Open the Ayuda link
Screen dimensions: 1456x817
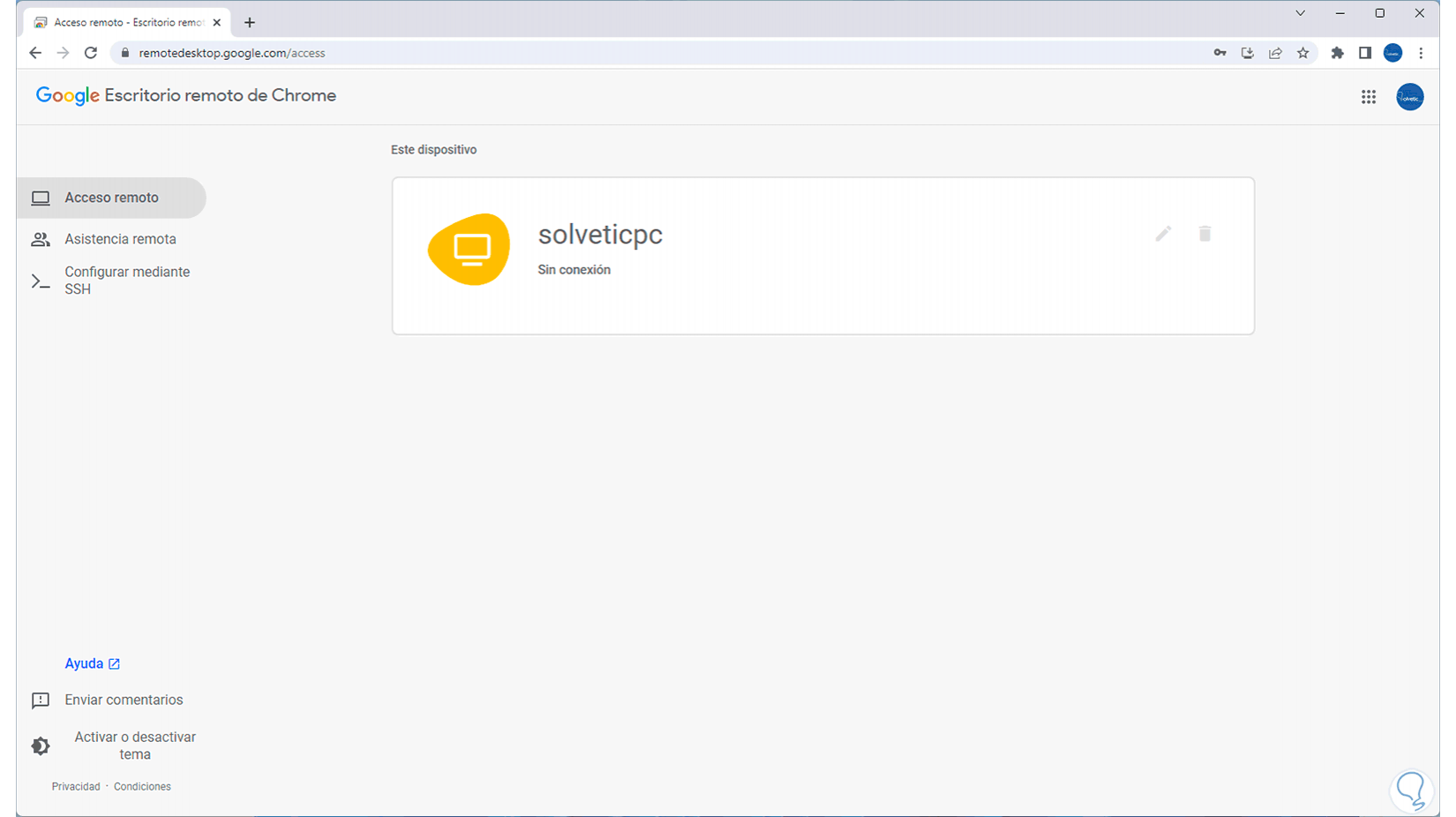click(x=84, y=663)
